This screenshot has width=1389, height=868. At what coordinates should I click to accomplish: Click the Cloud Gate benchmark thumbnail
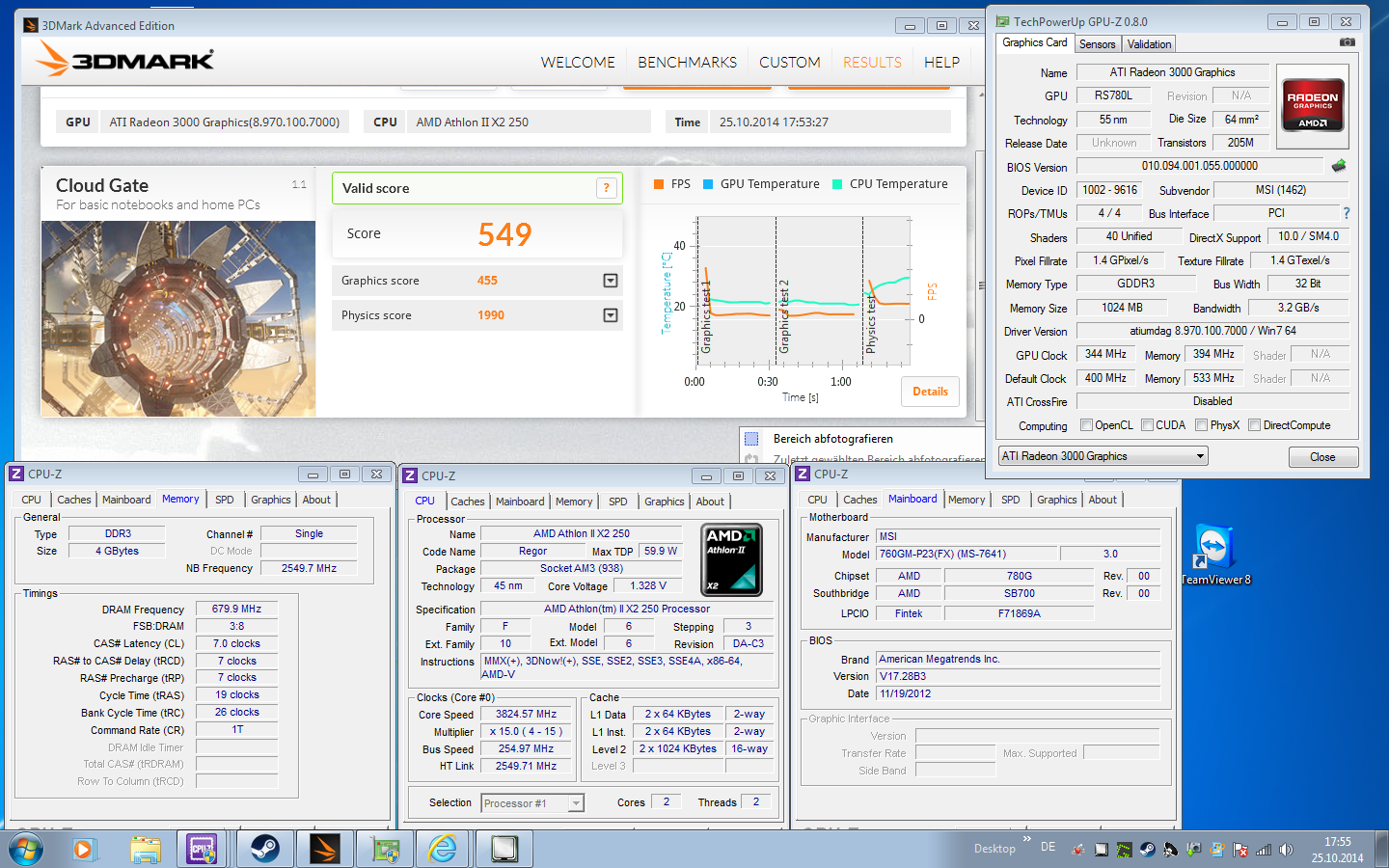178,319
